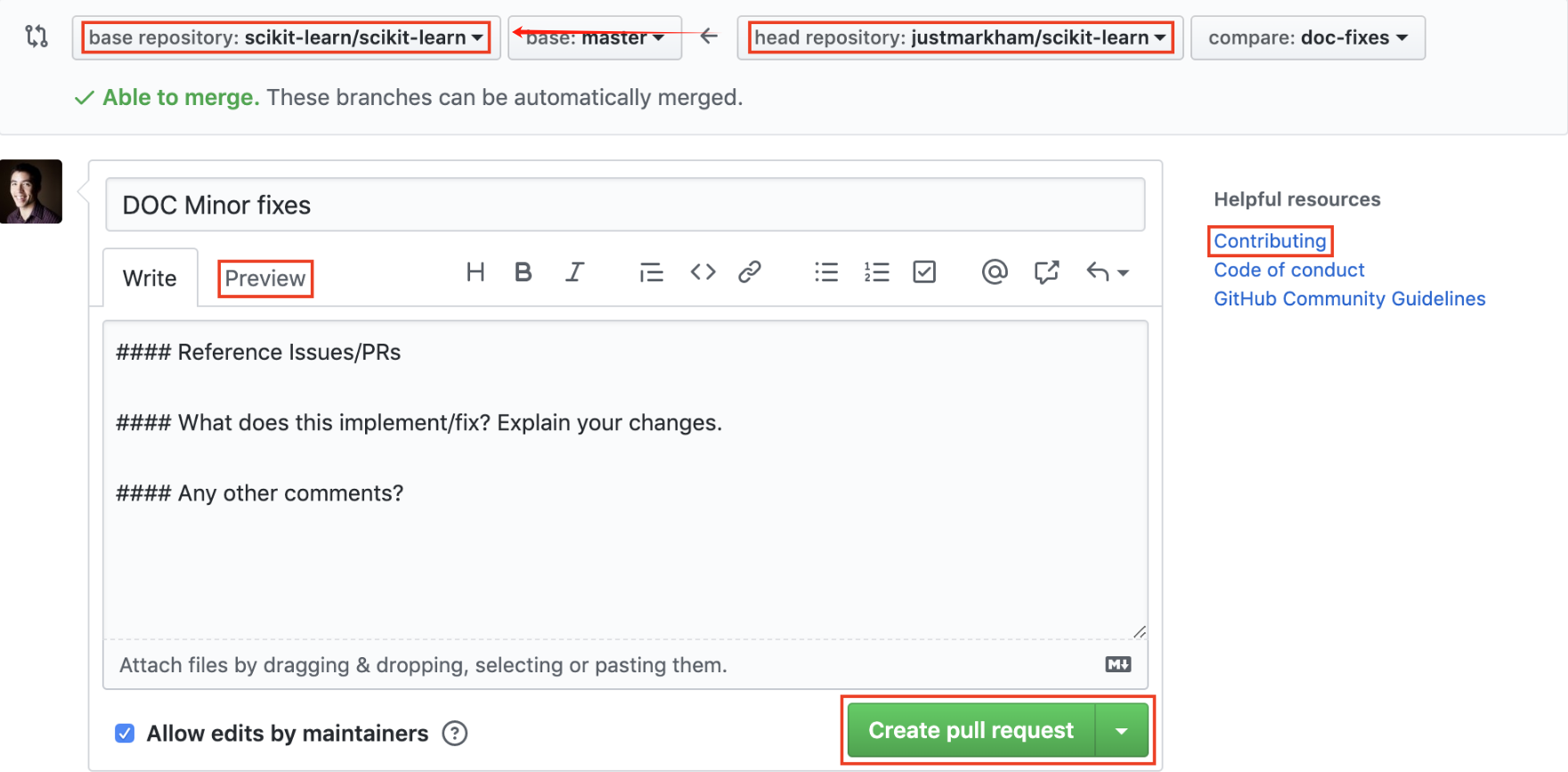The height and width of the screenshot is (772, 1568).
Task: Click the 'Helpful resources' heading
Action: [x=1297, y=199]
